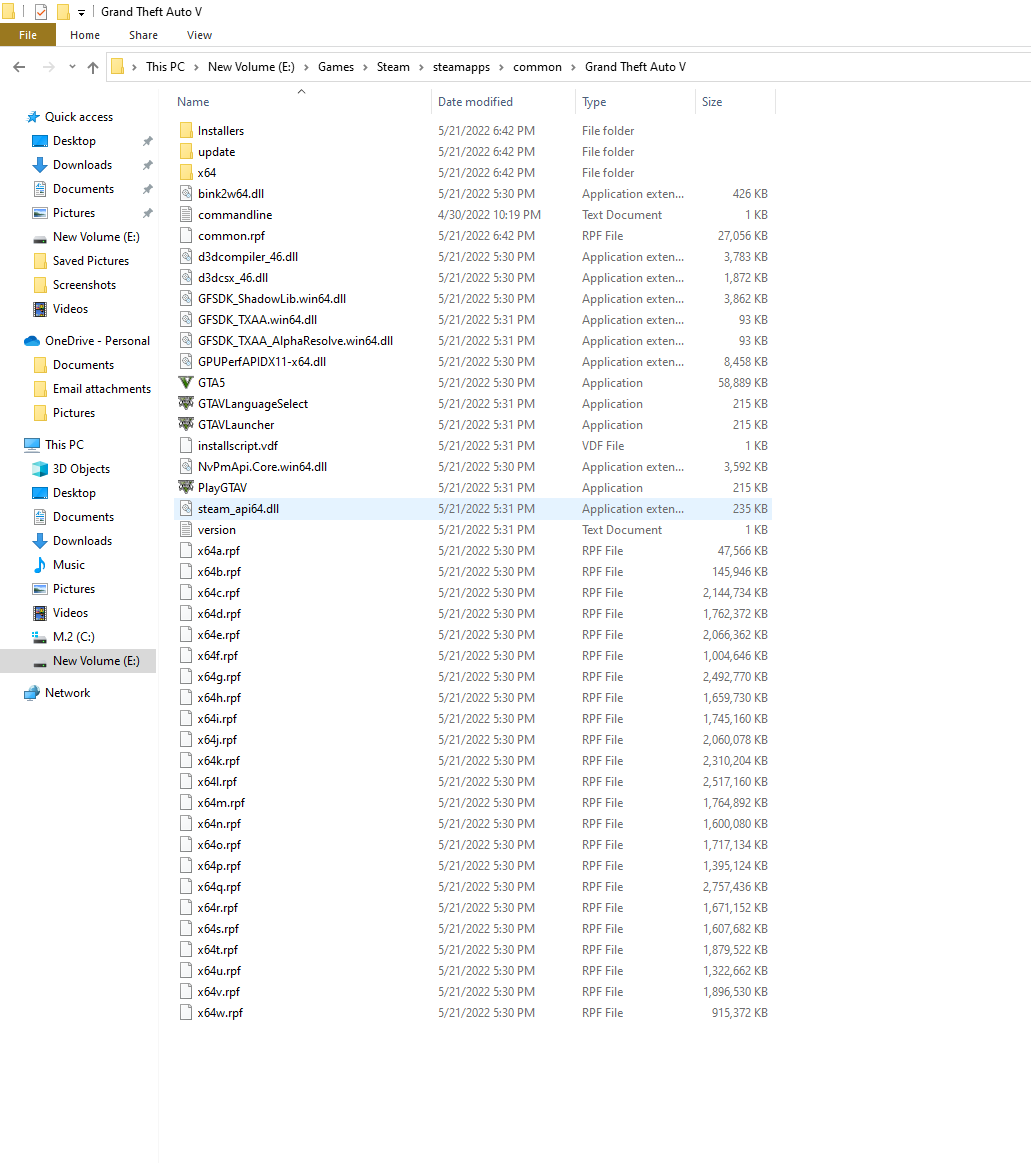Screen dimensions: 1031x1163
Task: Expand the chevron after steamapps in address bar
Action: pos(501,67)
